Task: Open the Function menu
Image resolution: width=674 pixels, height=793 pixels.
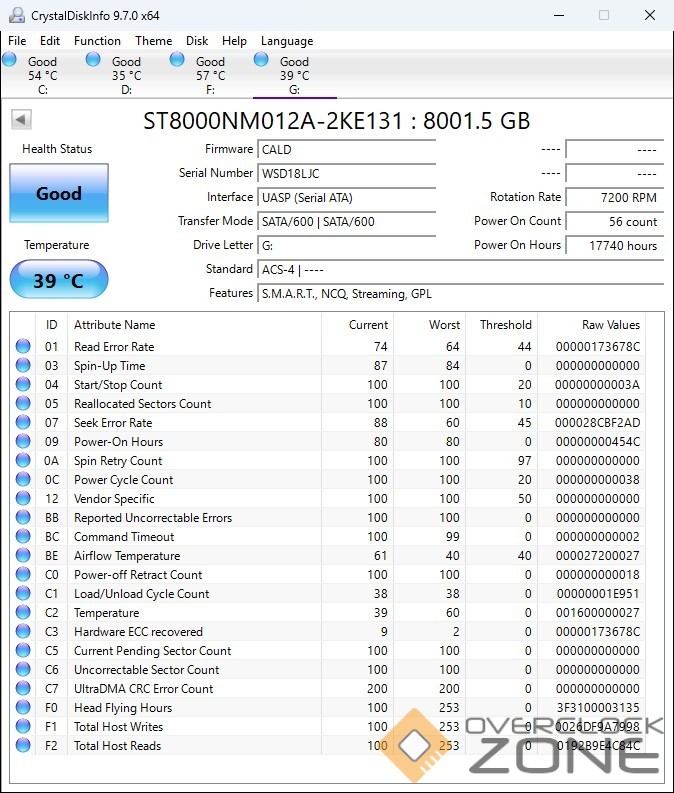Action: click(x=97, y=41)
